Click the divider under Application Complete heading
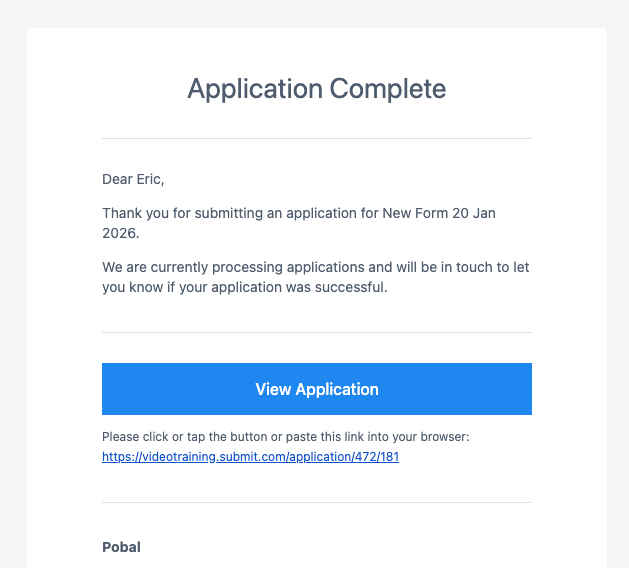 point(316,138)
